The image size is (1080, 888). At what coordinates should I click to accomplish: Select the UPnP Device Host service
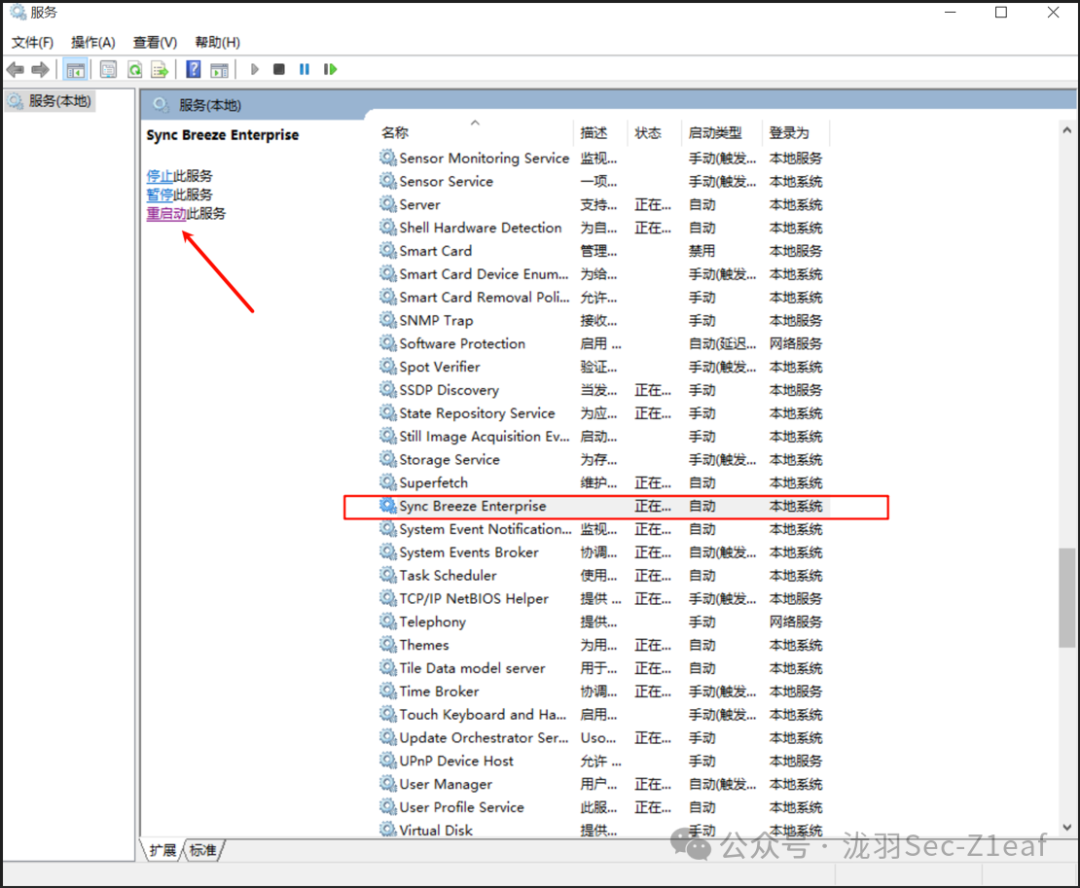(x=603, y=761)
